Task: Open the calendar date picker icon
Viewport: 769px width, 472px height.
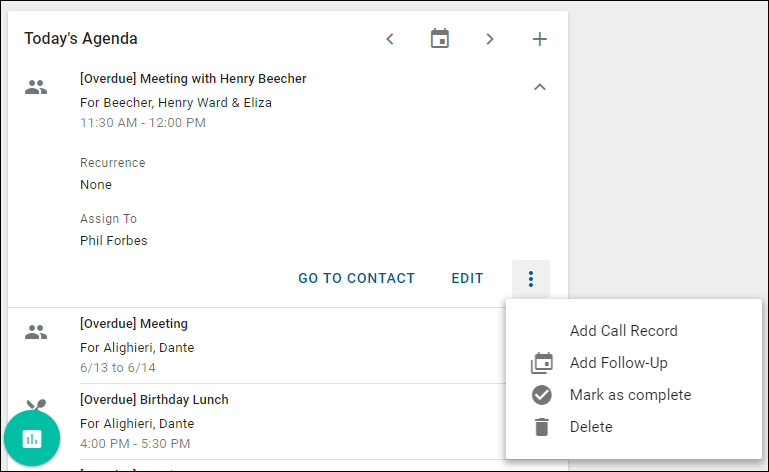Action: pyautogui.click(x=439, y=39)
